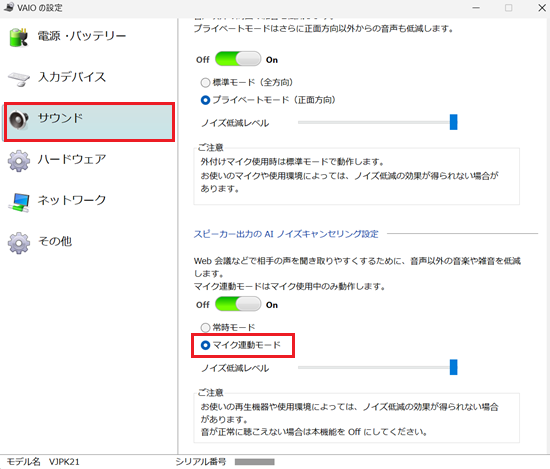Select マイク連動モード radio button
This screenshot has width=550, height=469.
tap(205, 346)
